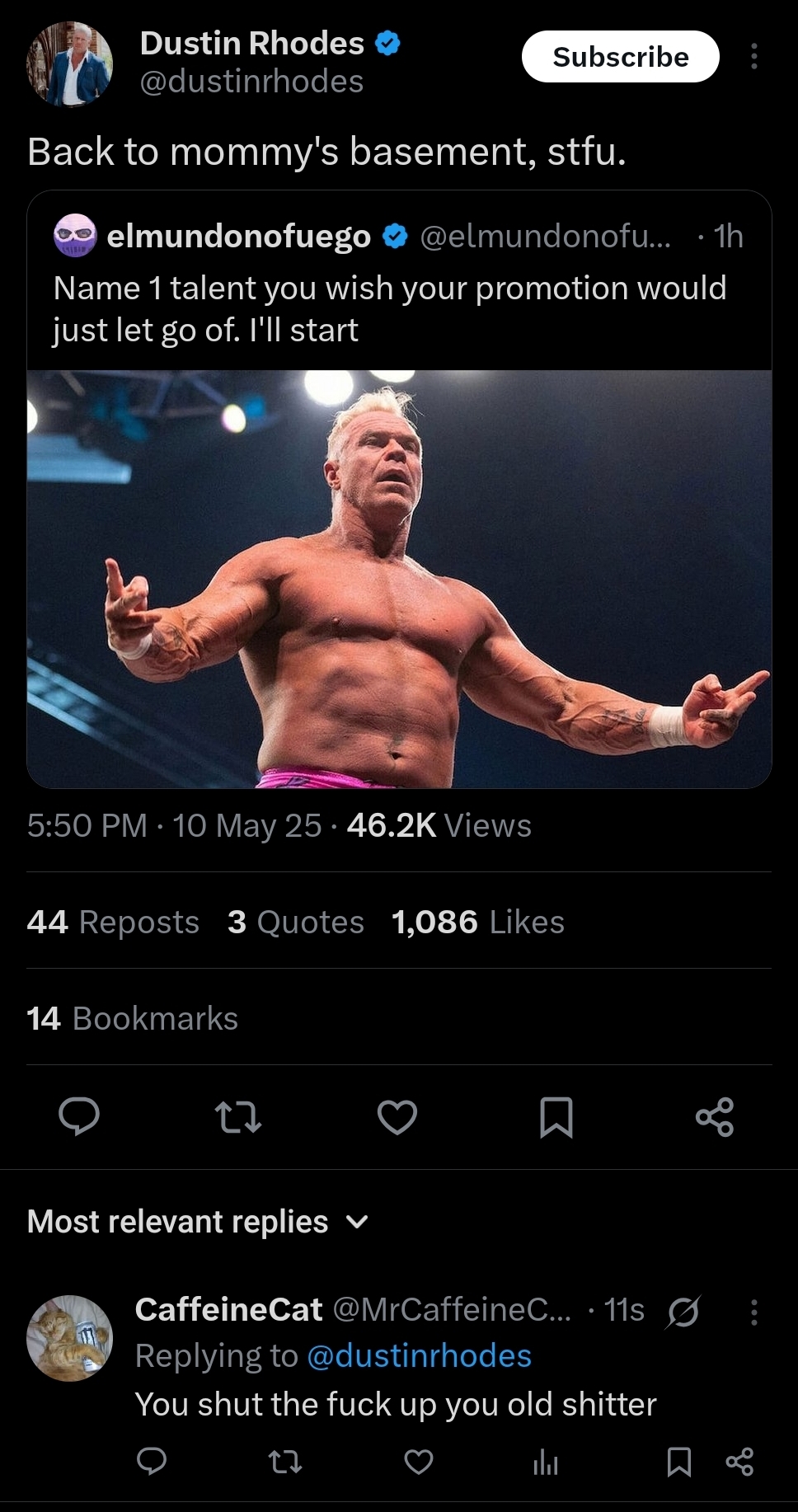This screenshot has height=1512, width=798.
Task: Bookmark CaffeineCat's reply
Action: [x=678, y=1462]
